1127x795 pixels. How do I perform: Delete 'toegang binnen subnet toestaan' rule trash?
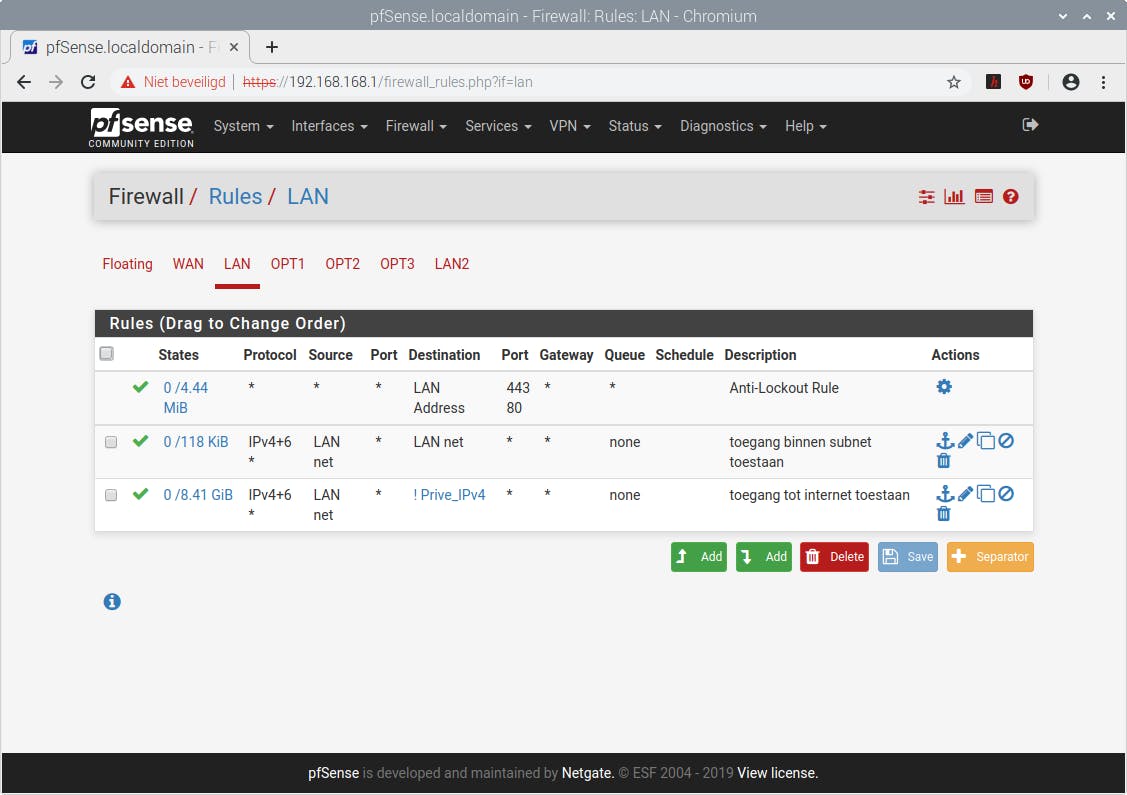click(944, 461)
